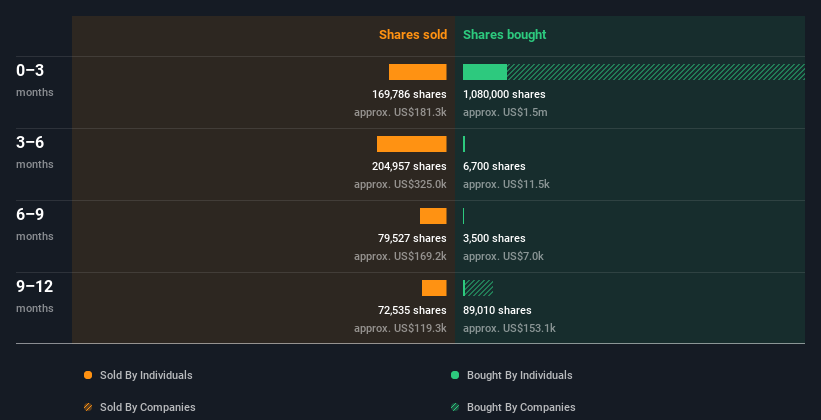Click the 89,010 shares value
The width and height of the screenshot is (821, 420).
(x=497, y=311)
